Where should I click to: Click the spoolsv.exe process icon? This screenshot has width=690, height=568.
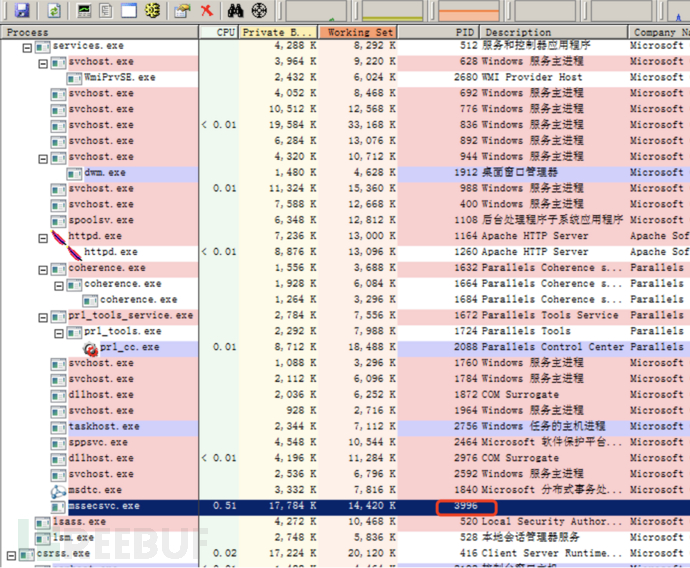pyautogui.click(x=58, y=221)
